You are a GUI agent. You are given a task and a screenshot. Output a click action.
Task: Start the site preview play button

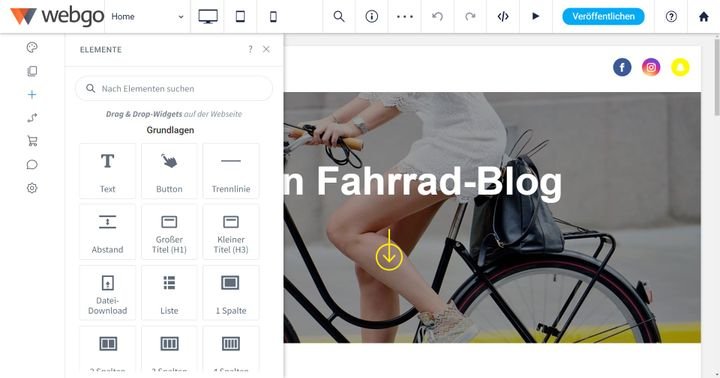[536, 17]
